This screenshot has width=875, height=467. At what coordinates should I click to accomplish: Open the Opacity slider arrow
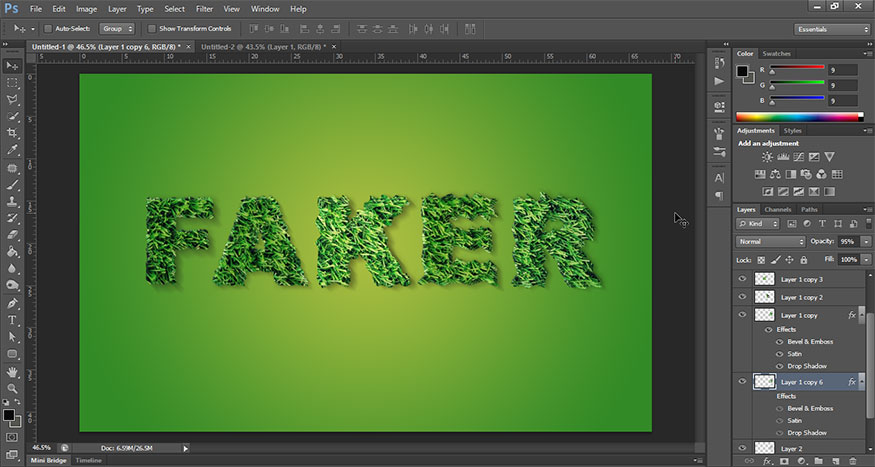[866, 242]
